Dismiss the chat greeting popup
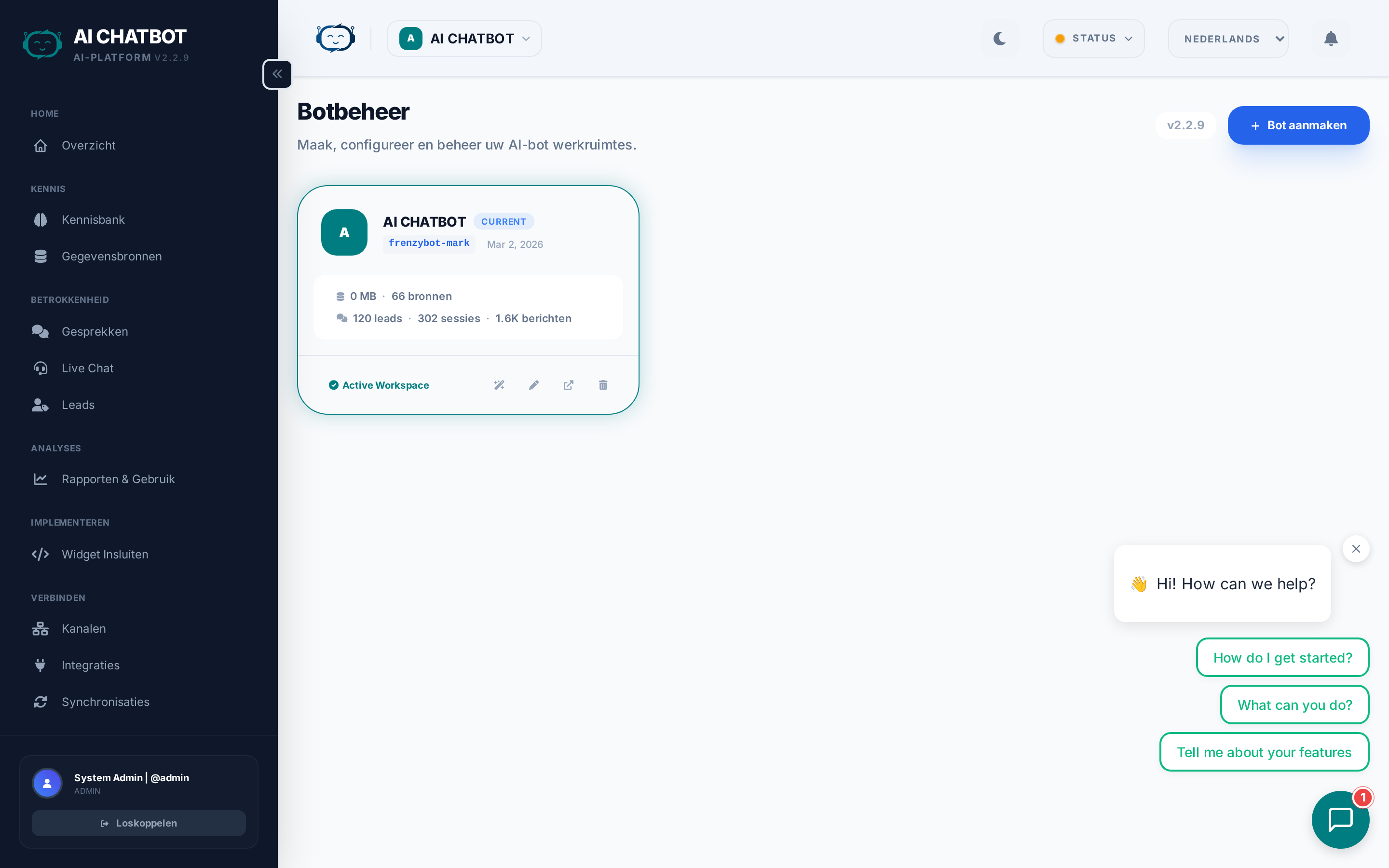The image size is (1389, 868). click(x=1356, y=549)
